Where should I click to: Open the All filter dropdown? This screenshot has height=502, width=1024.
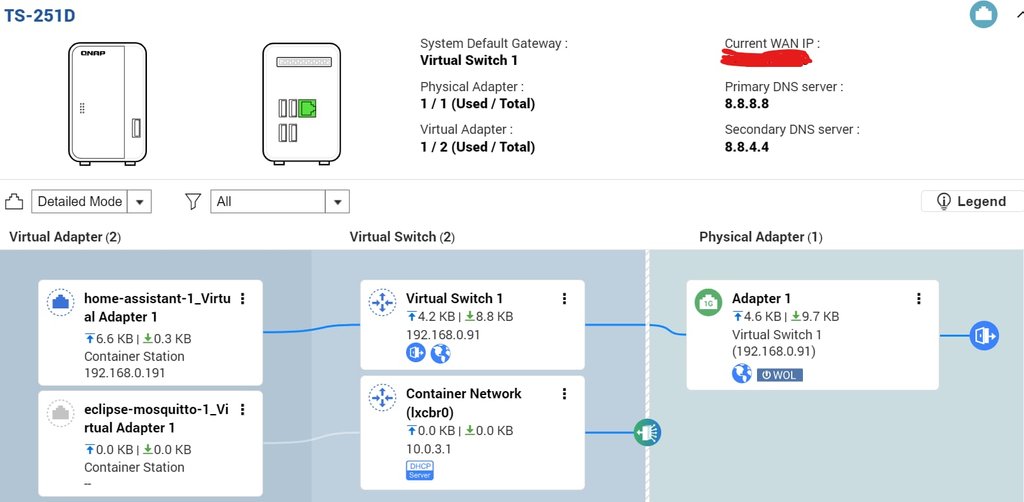(280, 202)
